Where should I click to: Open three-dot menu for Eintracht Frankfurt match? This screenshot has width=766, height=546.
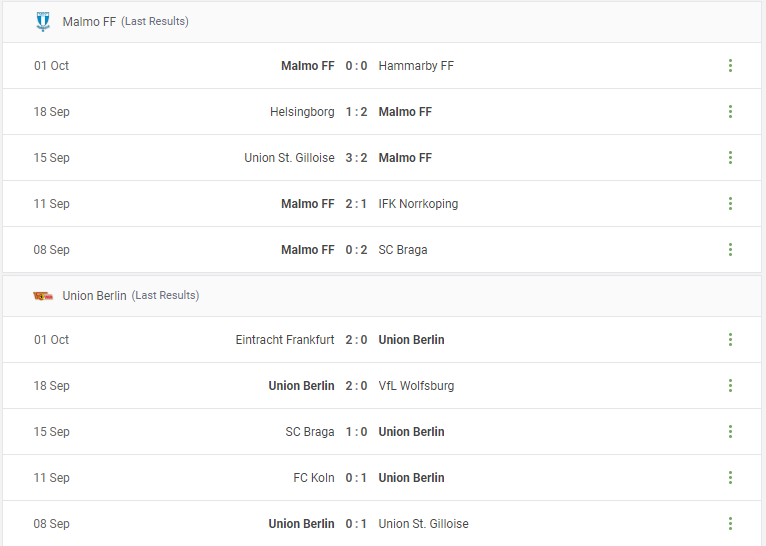click(x=730, y=339)
